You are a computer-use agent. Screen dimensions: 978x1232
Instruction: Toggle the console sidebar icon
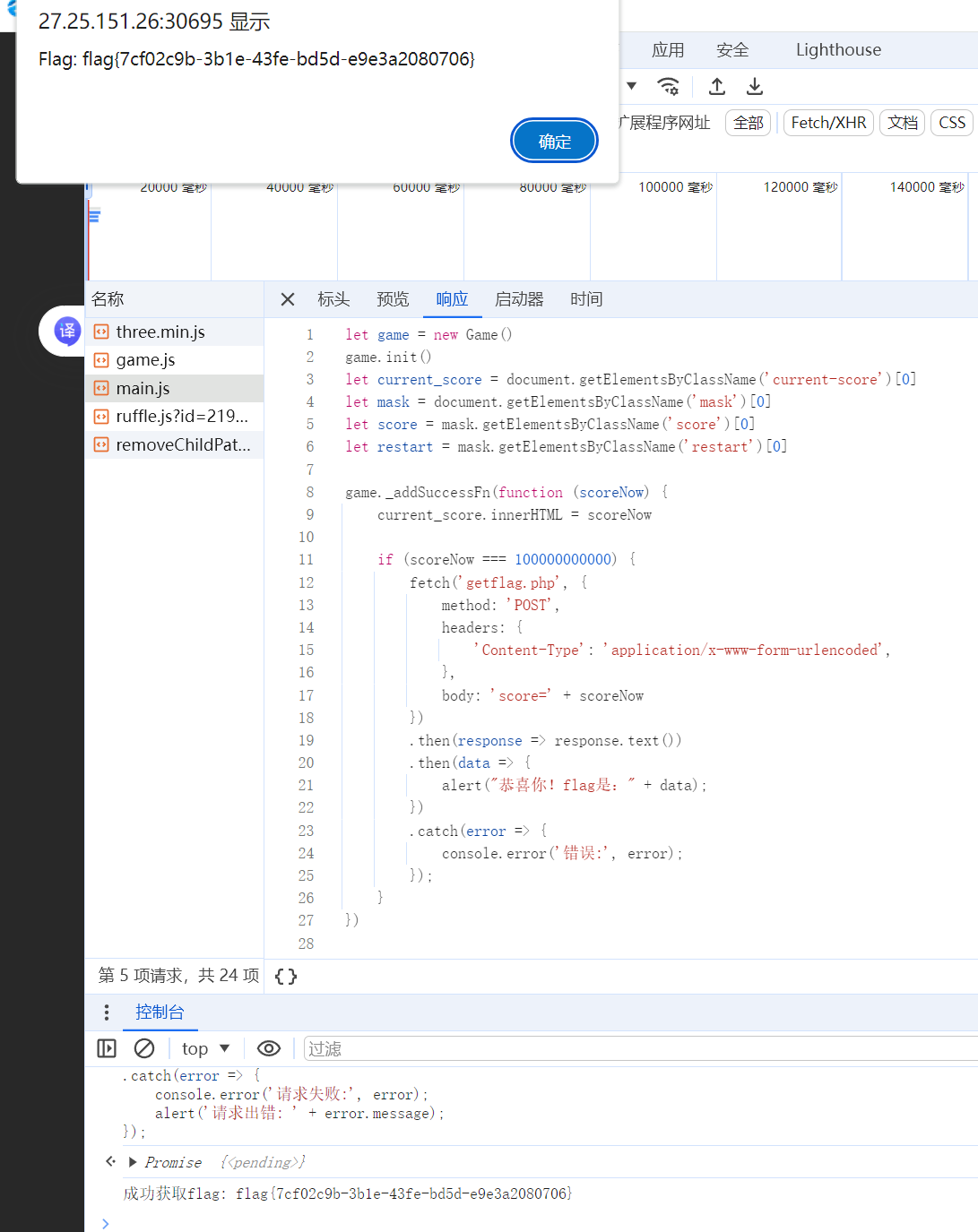tap(107, 1048)
